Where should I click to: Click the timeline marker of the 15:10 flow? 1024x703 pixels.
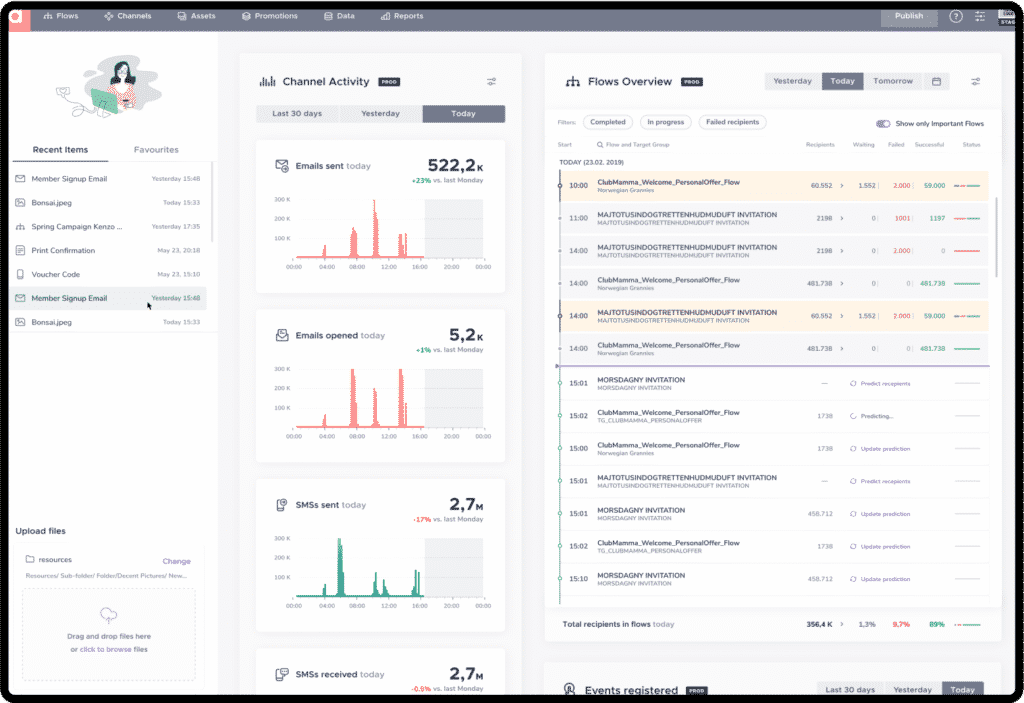[560, 579]
